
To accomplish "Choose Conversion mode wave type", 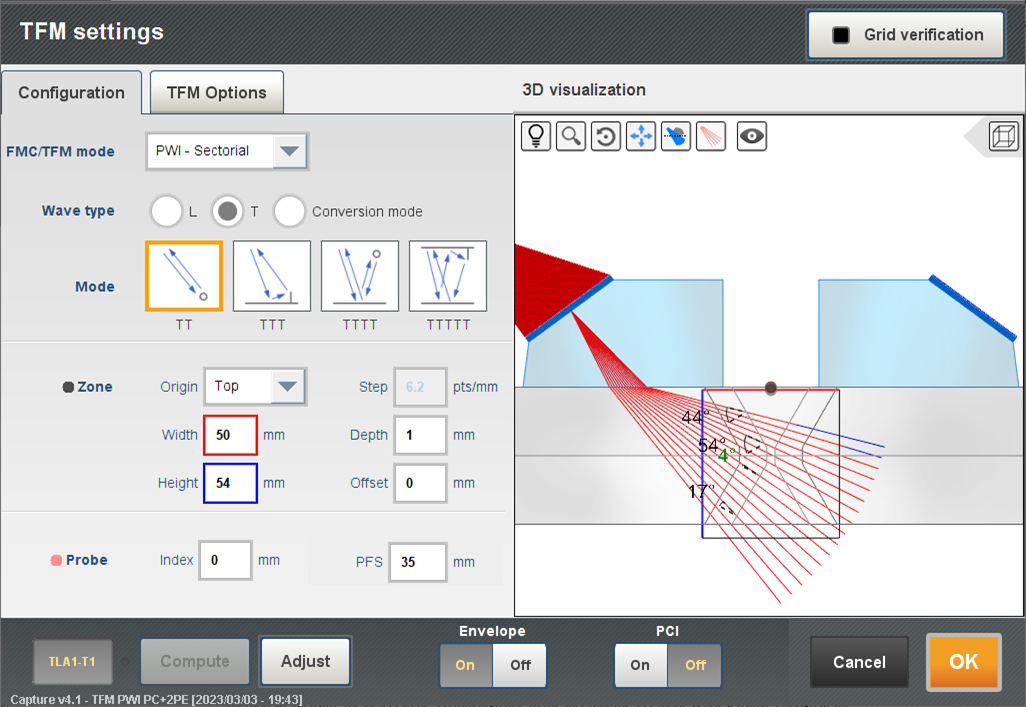I will (x=290, y=211).
